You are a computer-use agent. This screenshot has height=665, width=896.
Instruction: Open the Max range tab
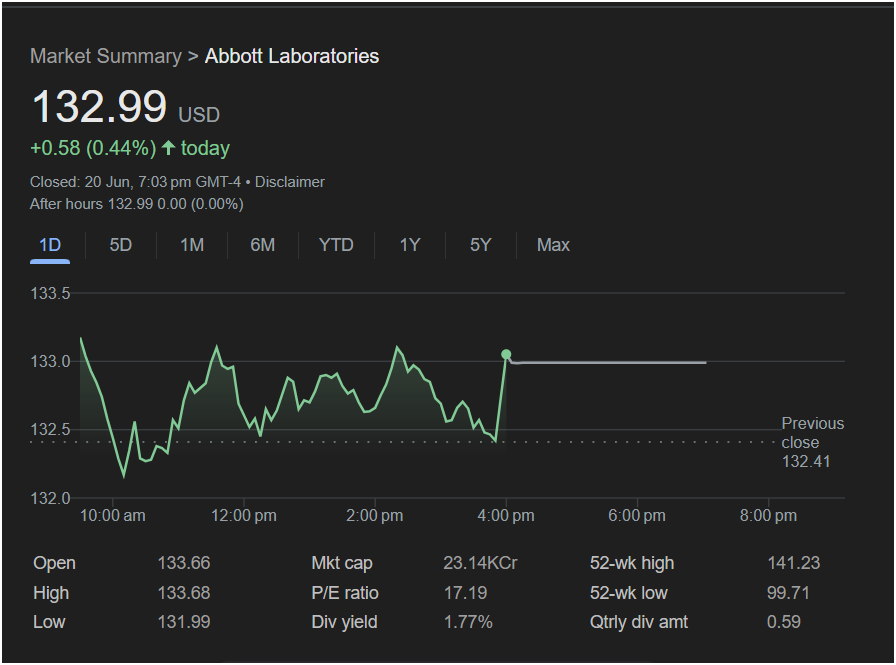[x=553, y=245]
